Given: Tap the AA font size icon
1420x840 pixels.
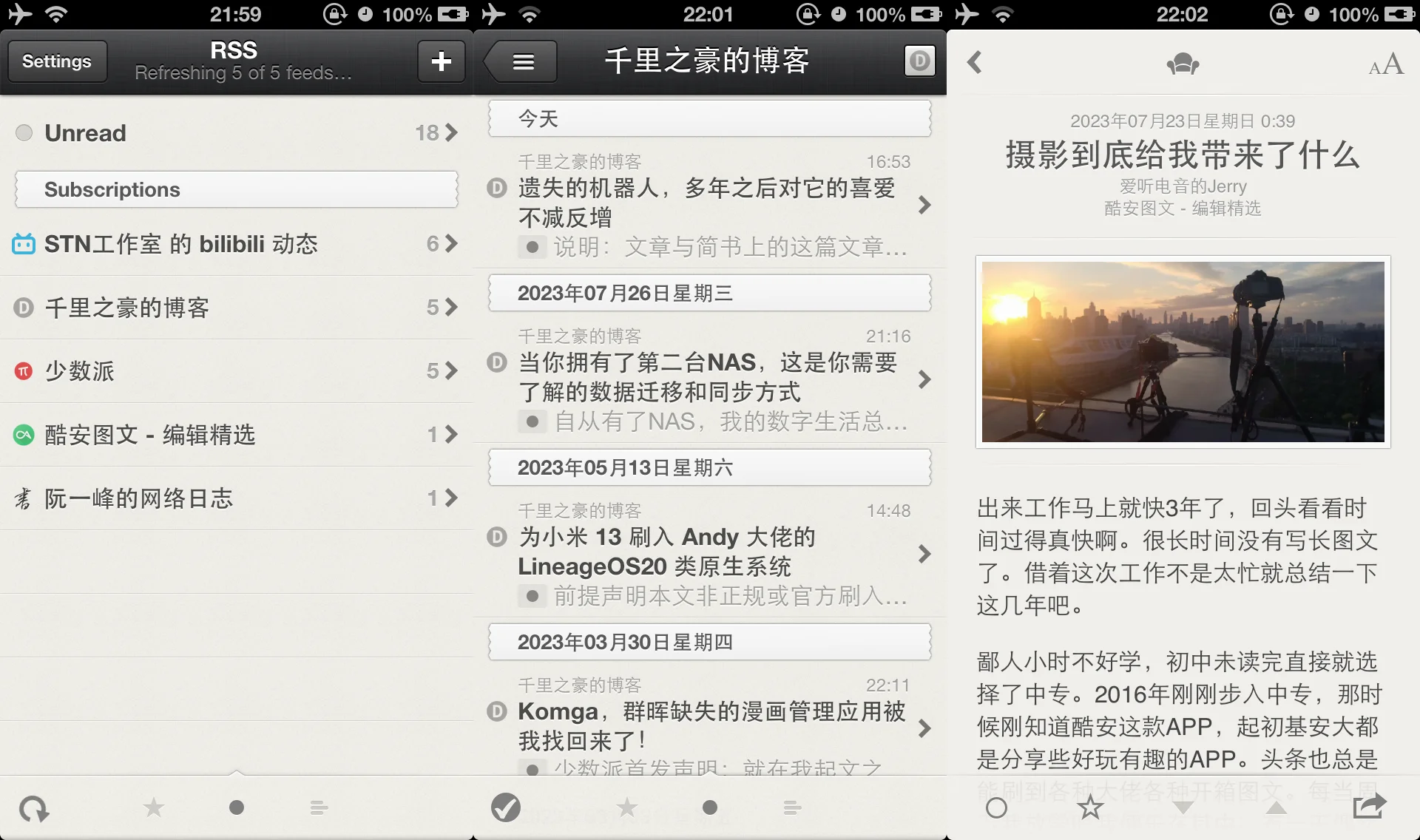Looking at the screenshot, I should coord(1385,64).
